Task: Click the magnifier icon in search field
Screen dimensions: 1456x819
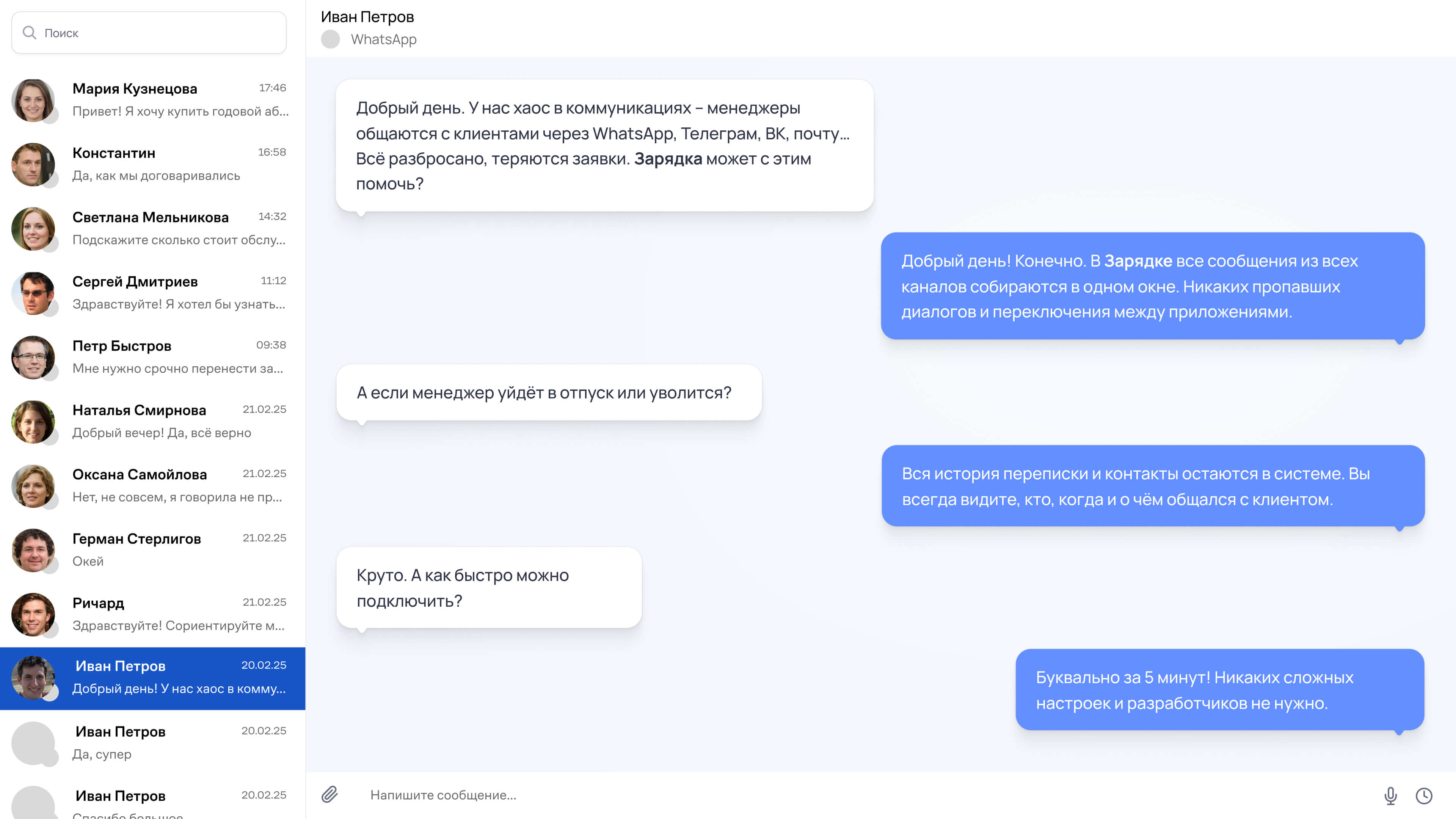Action: 30,33
